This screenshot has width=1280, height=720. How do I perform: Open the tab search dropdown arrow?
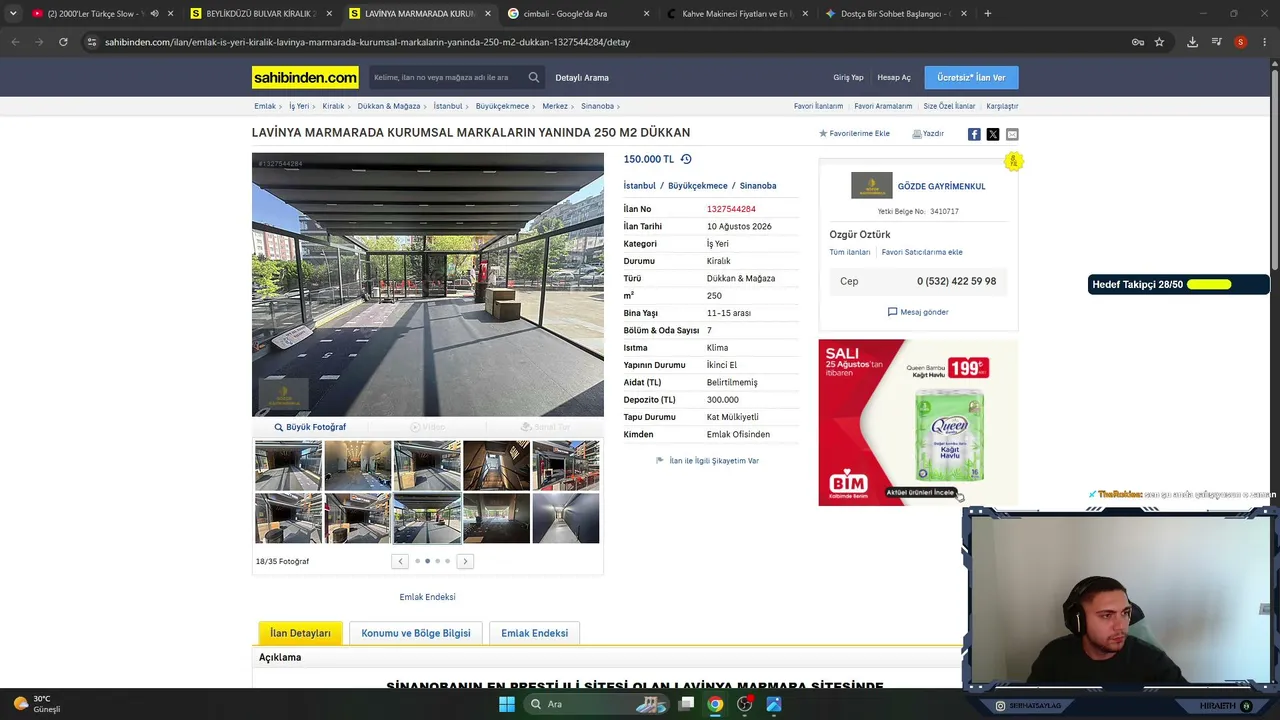[x=13, y=14]
